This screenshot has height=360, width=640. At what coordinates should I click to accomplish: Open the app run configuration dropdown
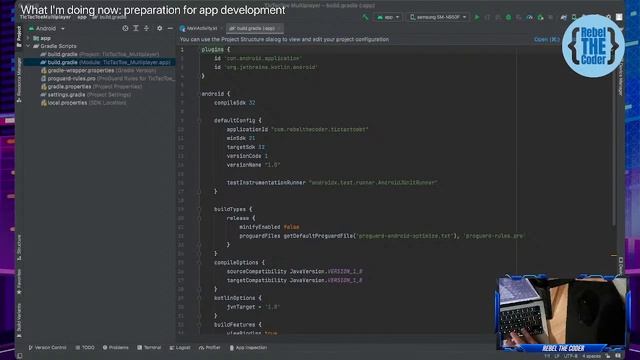(x=388, y=17)
